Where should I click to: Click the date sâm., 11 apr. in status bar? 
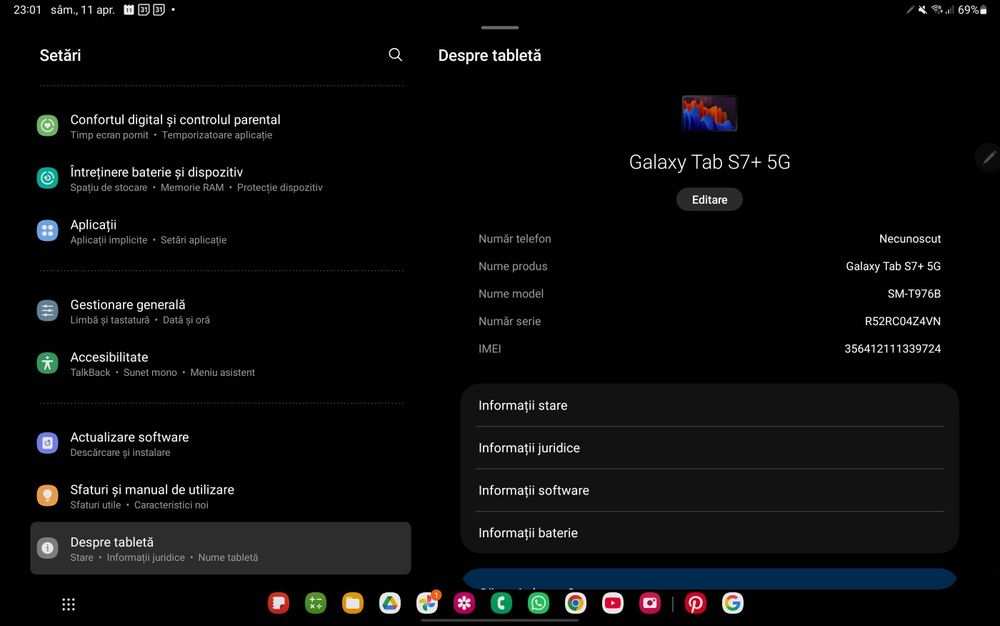[83, 10]
